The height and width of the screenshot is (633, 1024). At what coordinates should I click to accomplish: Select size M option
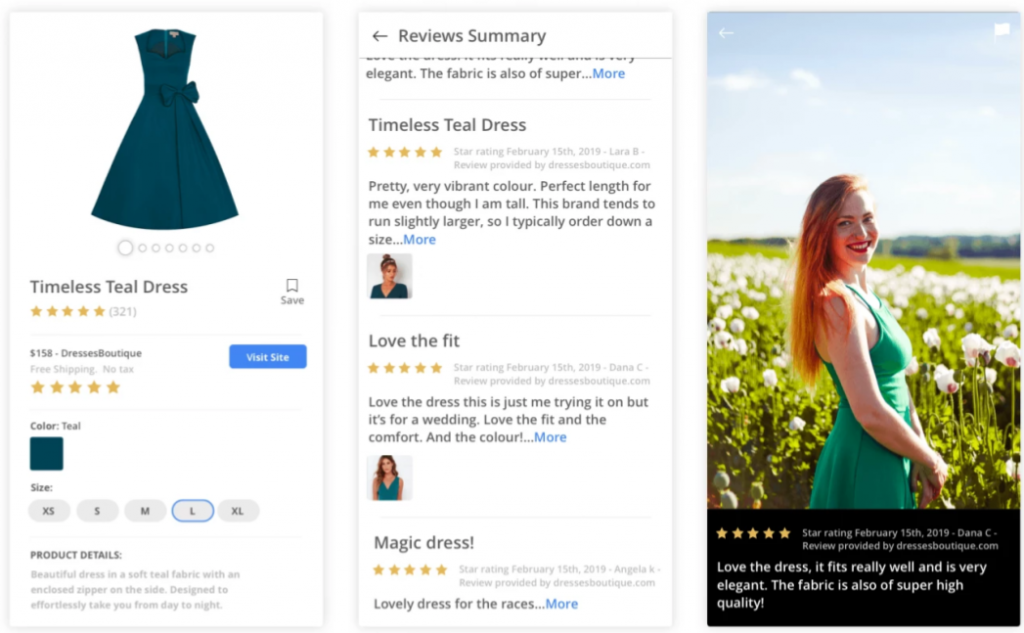(x=145, y=511)
